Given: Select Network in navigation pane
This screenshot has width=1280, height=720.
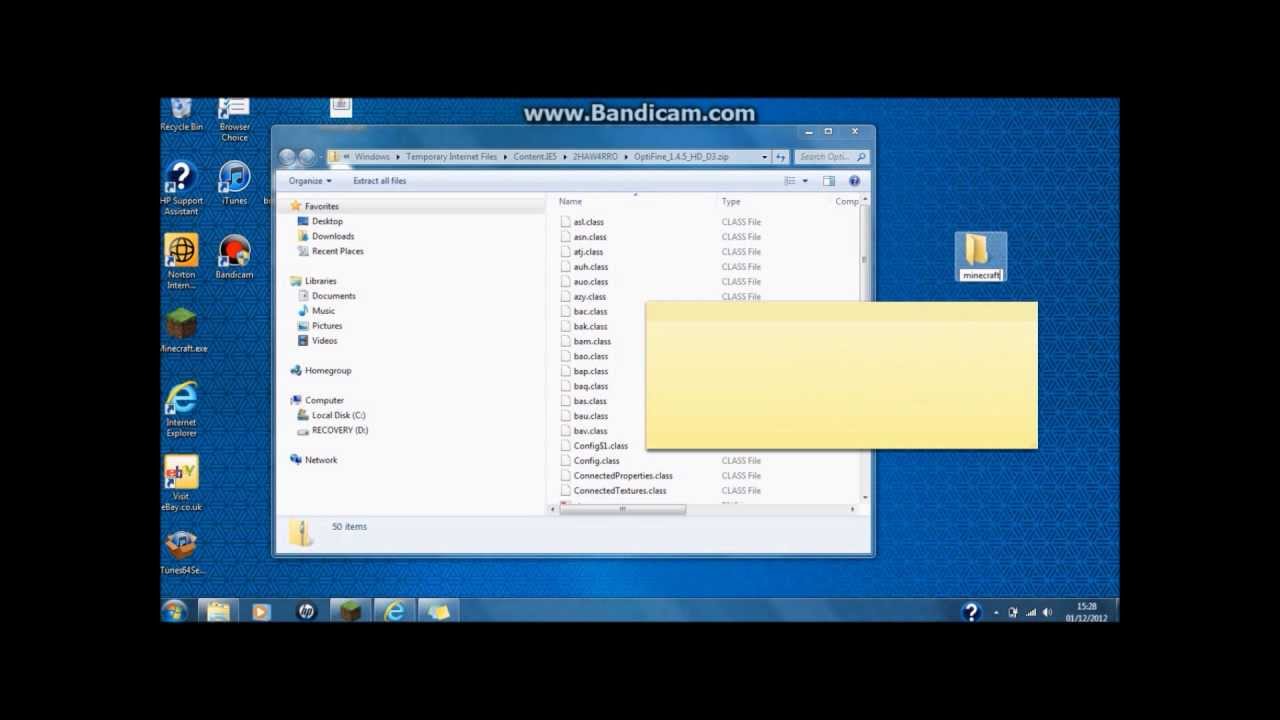Looking at the screenshot, I should pyautogui.click(x=320, y=460).
